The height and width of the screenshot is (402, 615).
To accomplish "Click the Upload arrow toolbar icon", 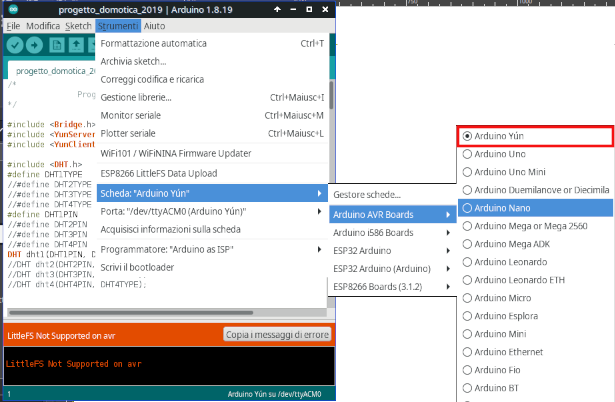I will (x=35, y=45).
